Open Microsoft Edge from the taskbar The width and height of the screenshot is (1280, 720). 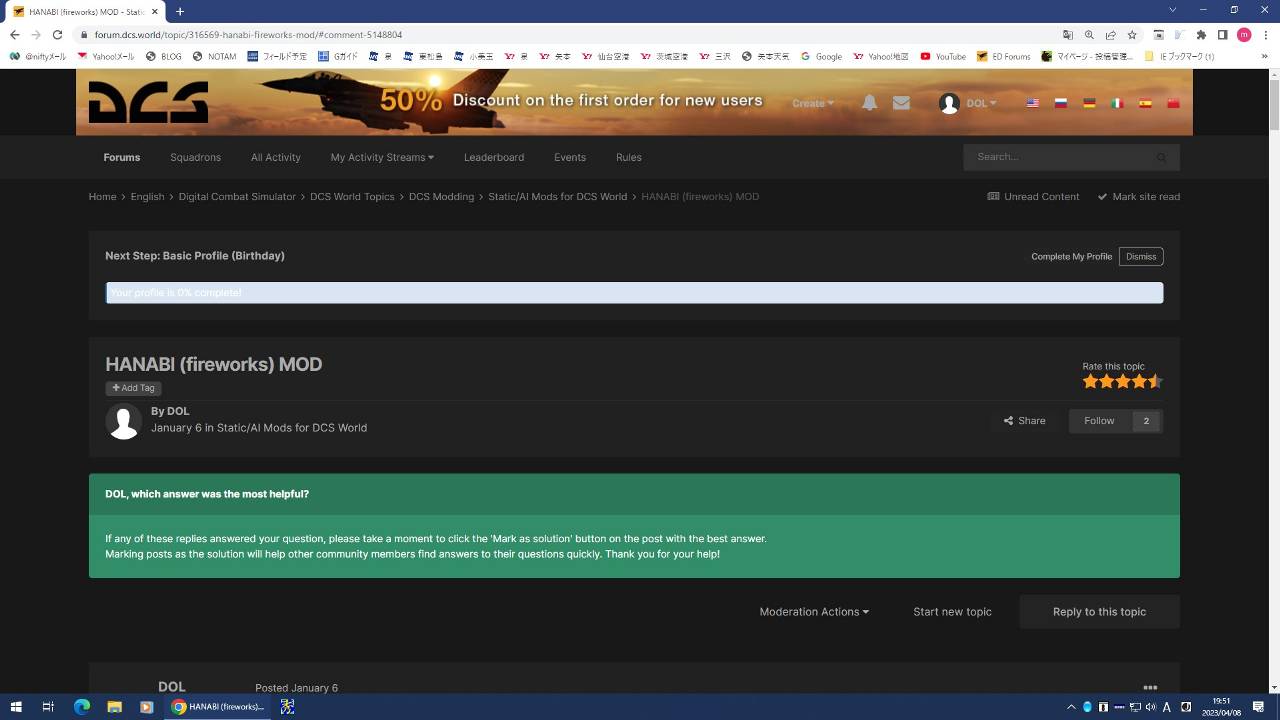[x=82, y=707]
